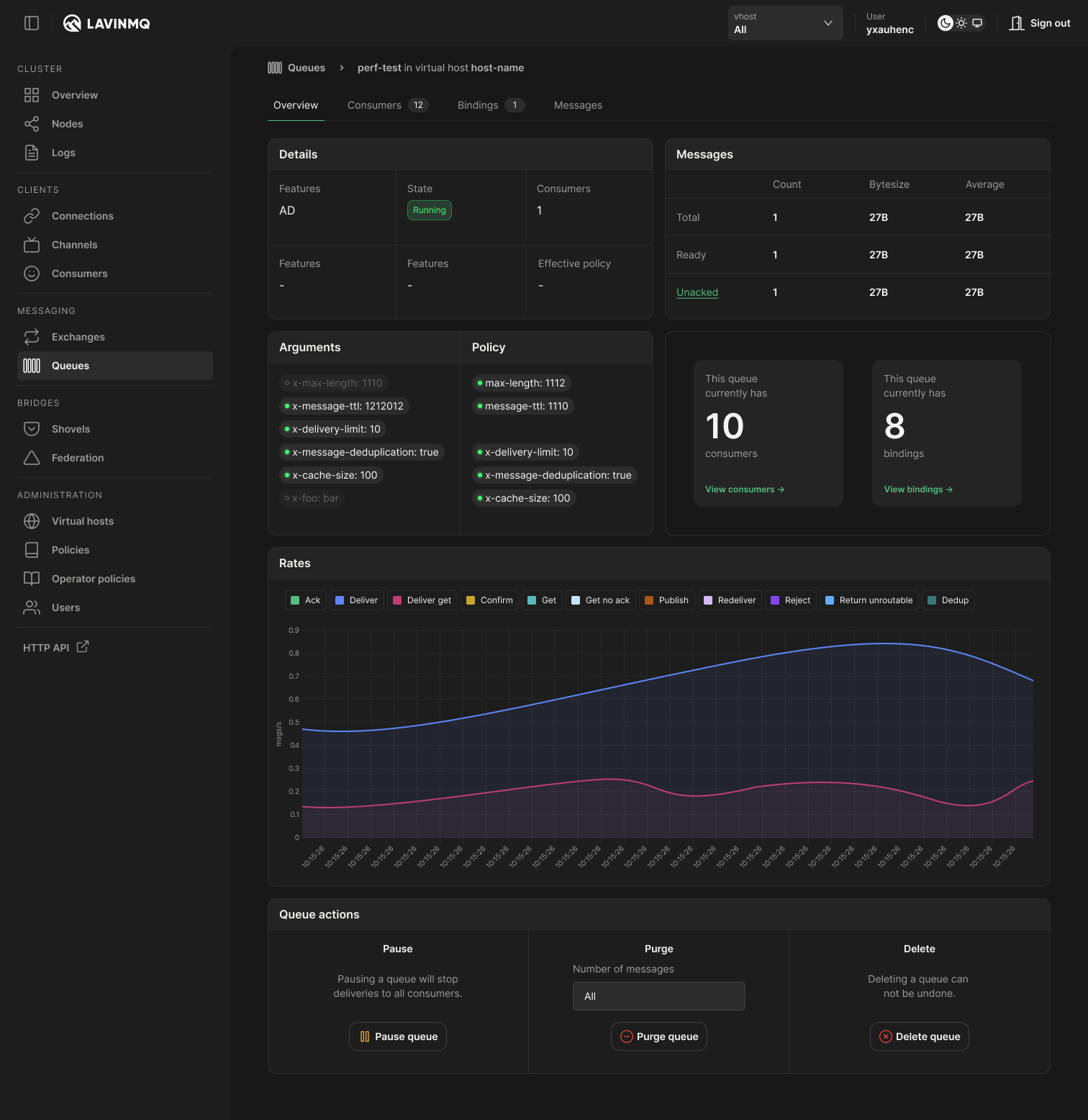The image size is (1088, 1120).
Task: Click the Logs document icon
Action: 32,153
